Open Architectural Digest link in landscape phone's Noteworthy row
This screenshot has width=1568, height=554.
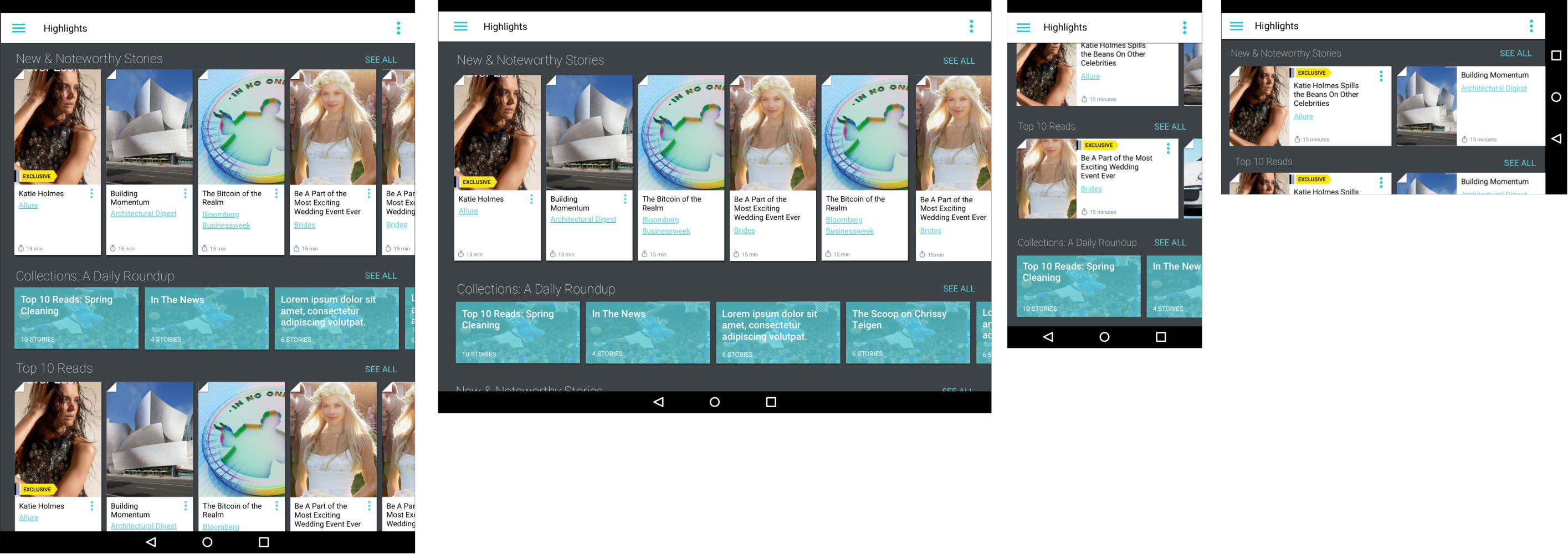click(x=1494, y=88)
